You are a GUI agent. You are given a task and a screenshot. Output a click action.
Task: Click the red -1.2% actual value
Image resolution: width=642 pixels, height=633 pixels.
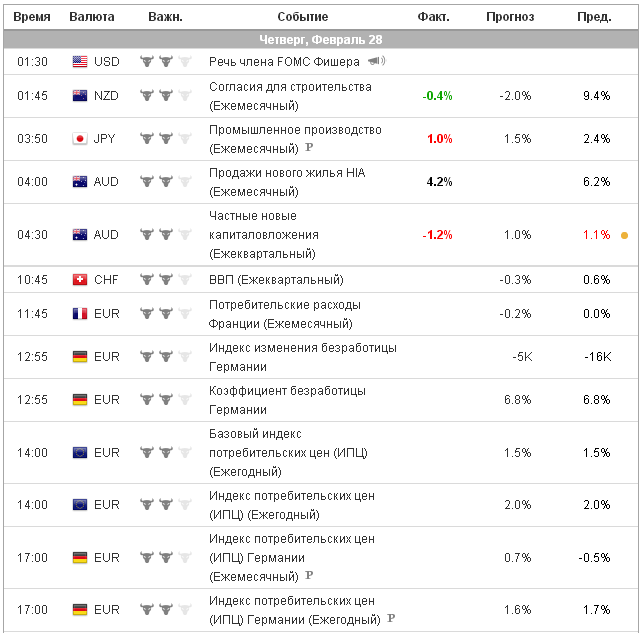point(437,235)
